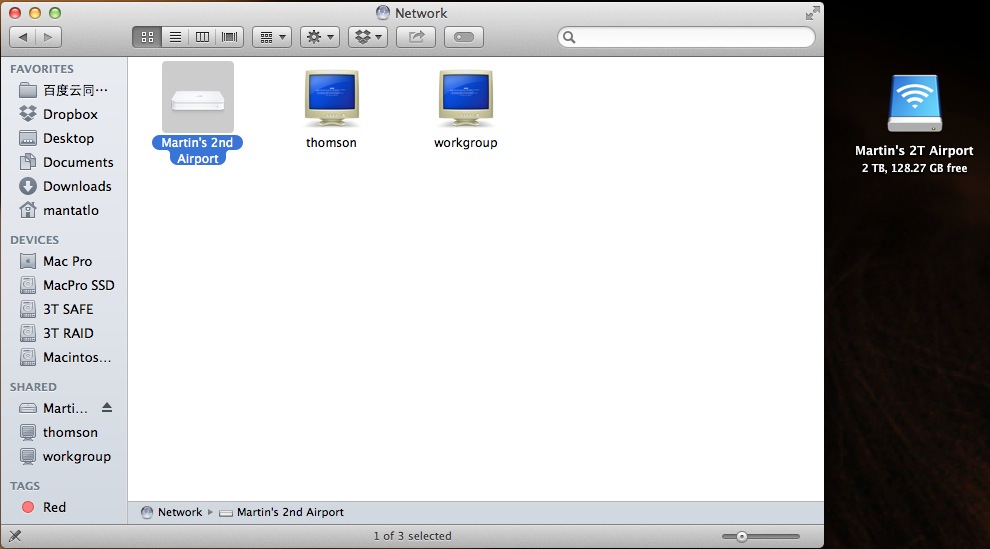Viewport: 990px width, 549px height.
Task: Click the Martin's 2nd Airport file label
Action: click(198, 151)
